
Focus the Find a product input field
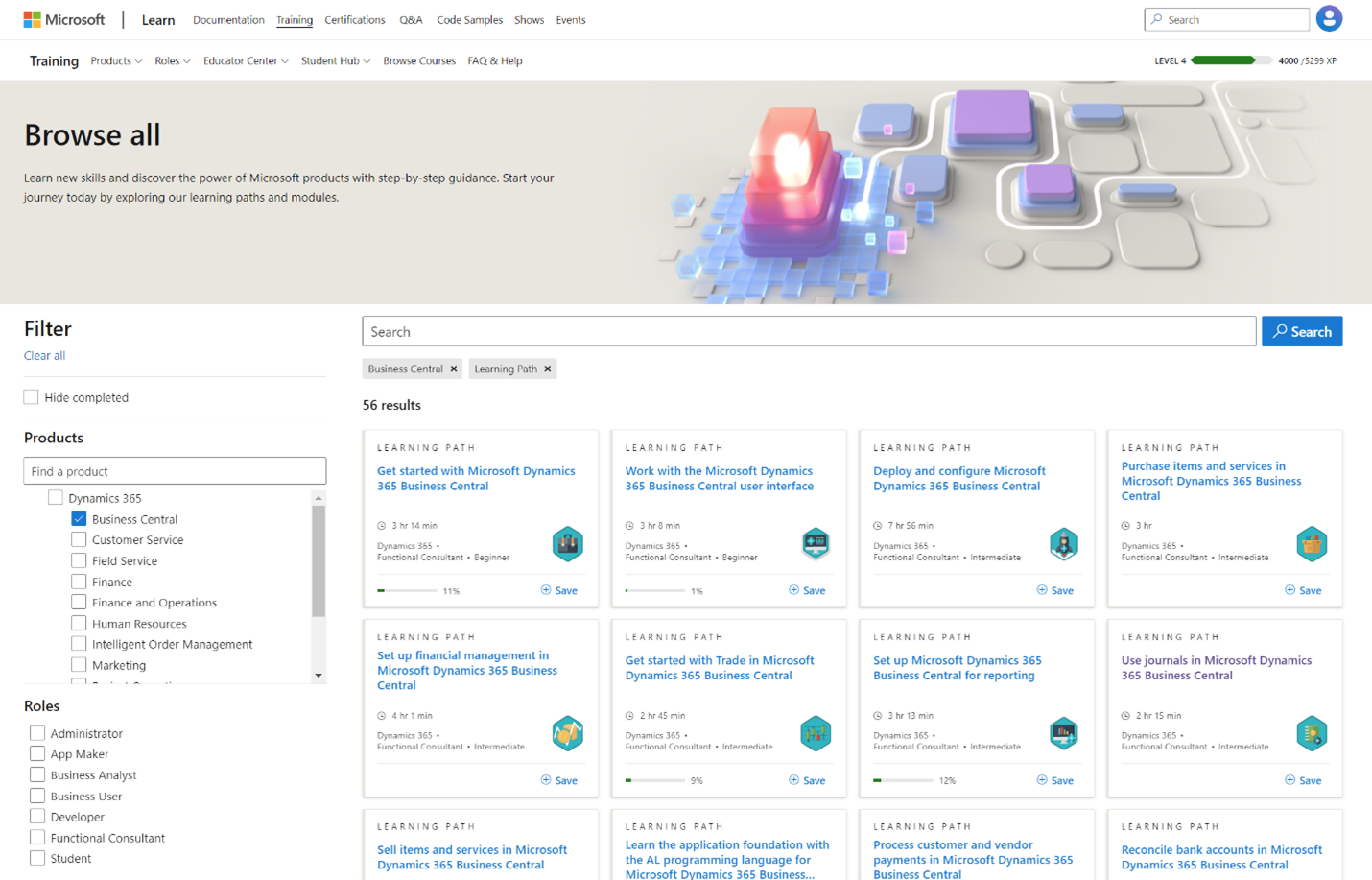click(175, 471)
